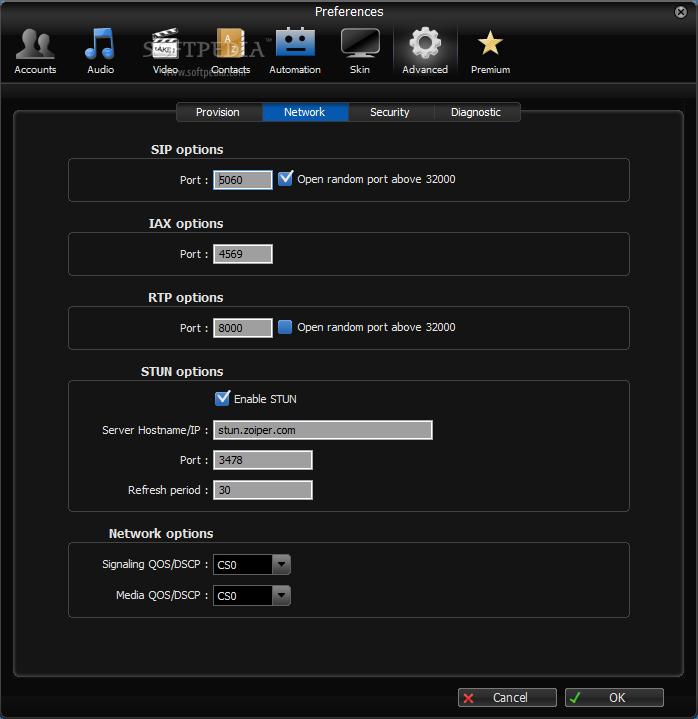Click the Network options heading
The width and height of the screenshot is (698, 719).
click(x=161, y=534)
